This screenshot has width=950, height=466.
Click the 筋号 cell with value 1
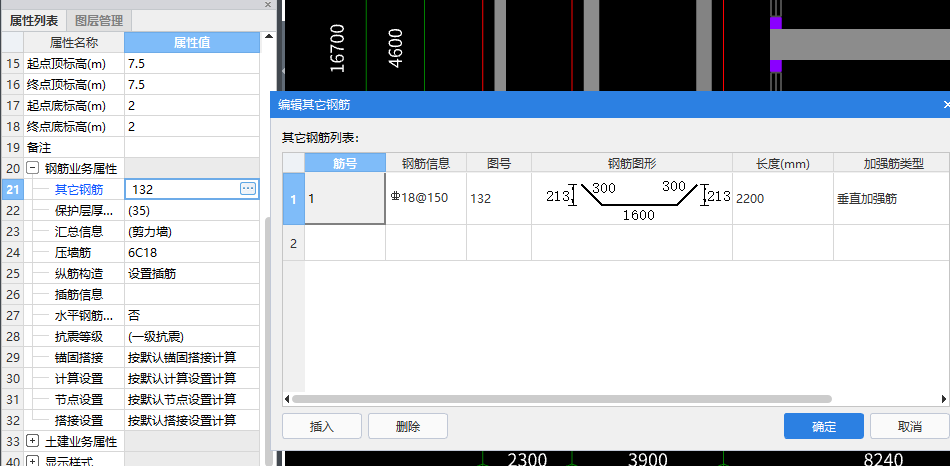point(345,198)
